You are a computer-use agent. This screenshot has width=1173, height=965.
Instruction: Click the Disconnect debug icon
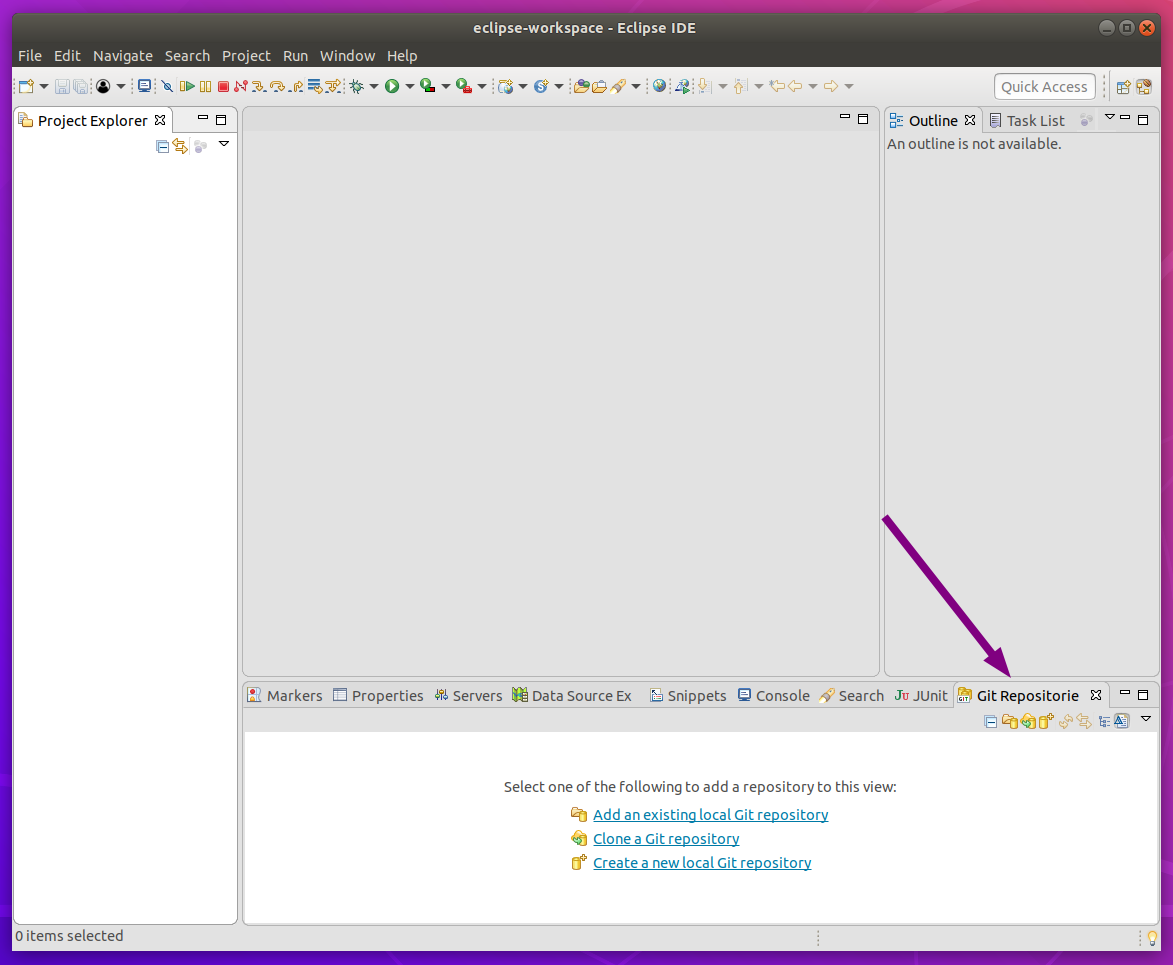pos(240,86)
